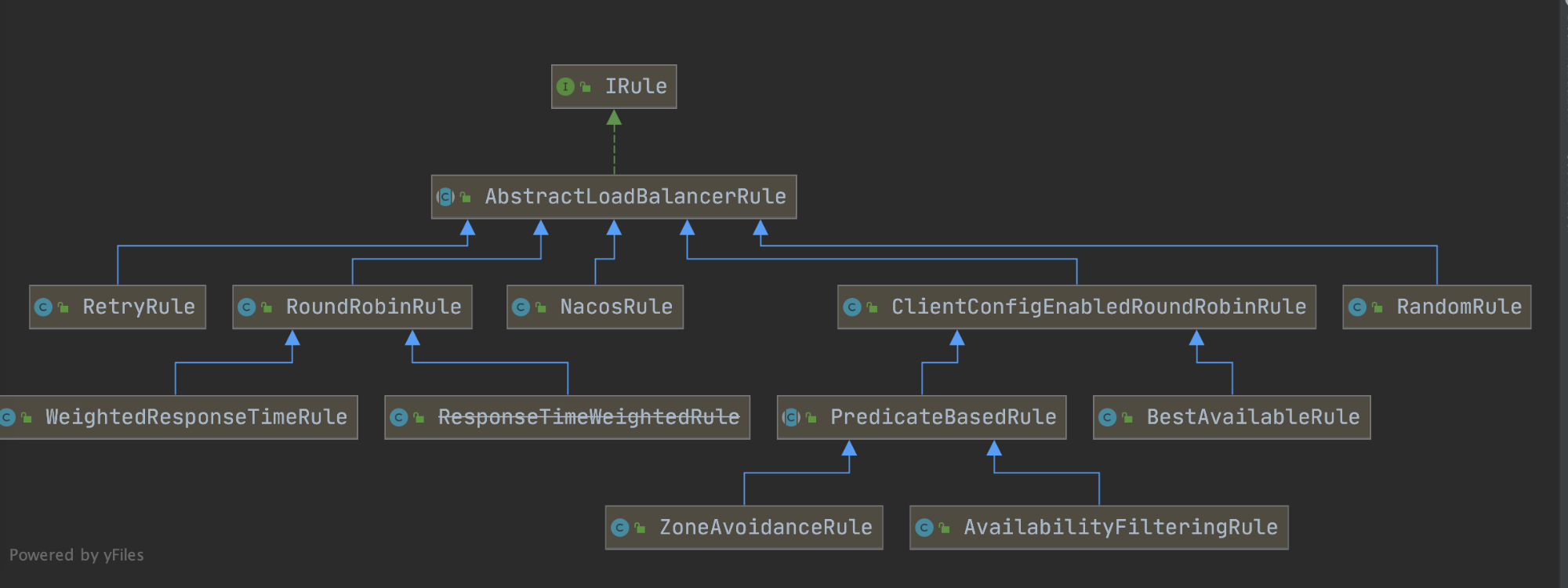Click the Powered by yFiles text
Screen dimensions: 1568x588
tap(77, 555)
